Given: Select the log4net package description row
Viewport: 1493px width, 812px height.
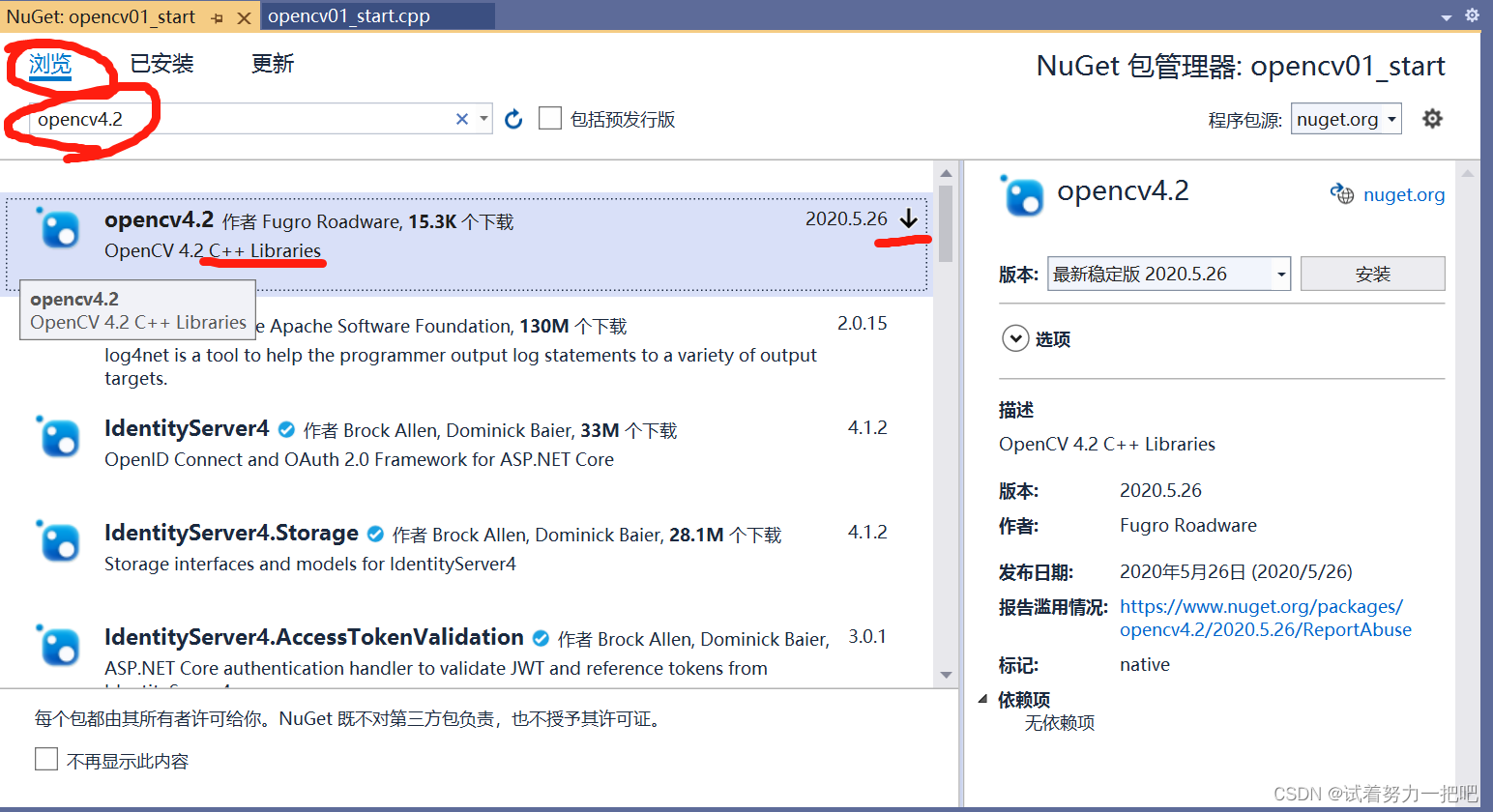Looking at the screenshot, I should [x=460, y=366].
